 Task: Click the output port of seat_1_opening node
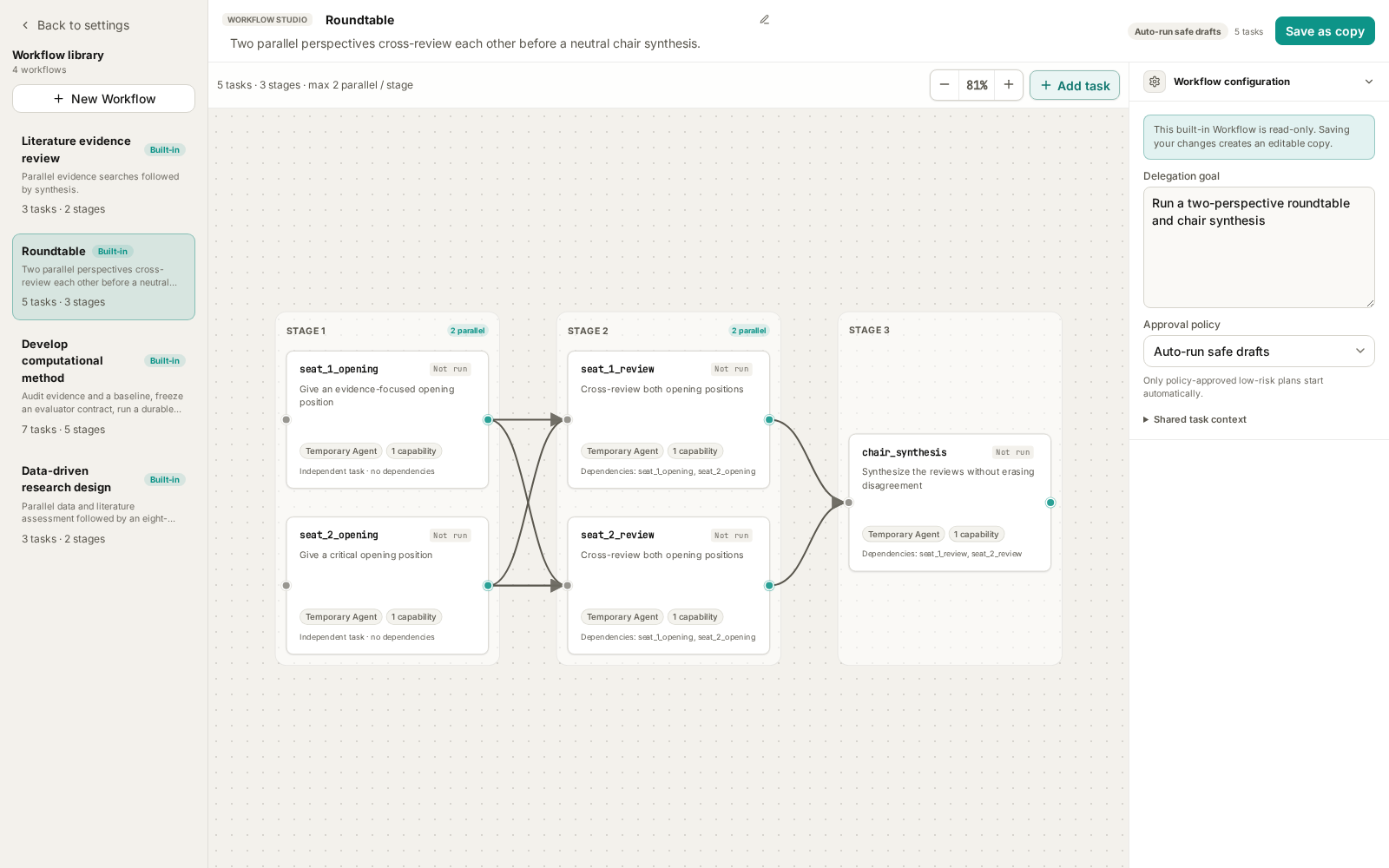488,420
